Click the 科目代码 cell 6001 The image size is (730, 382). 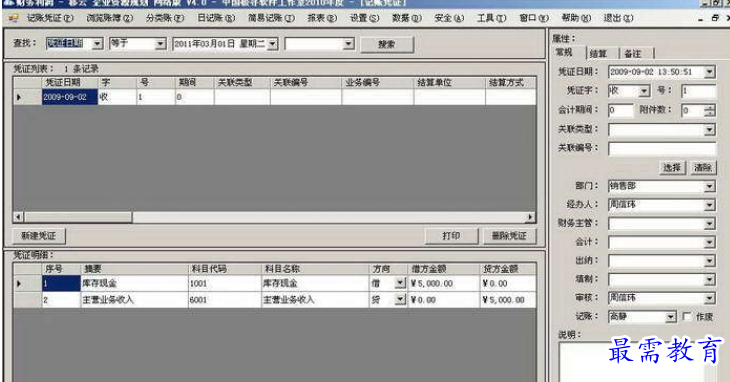pyautogui.click(x=225, y=300)
